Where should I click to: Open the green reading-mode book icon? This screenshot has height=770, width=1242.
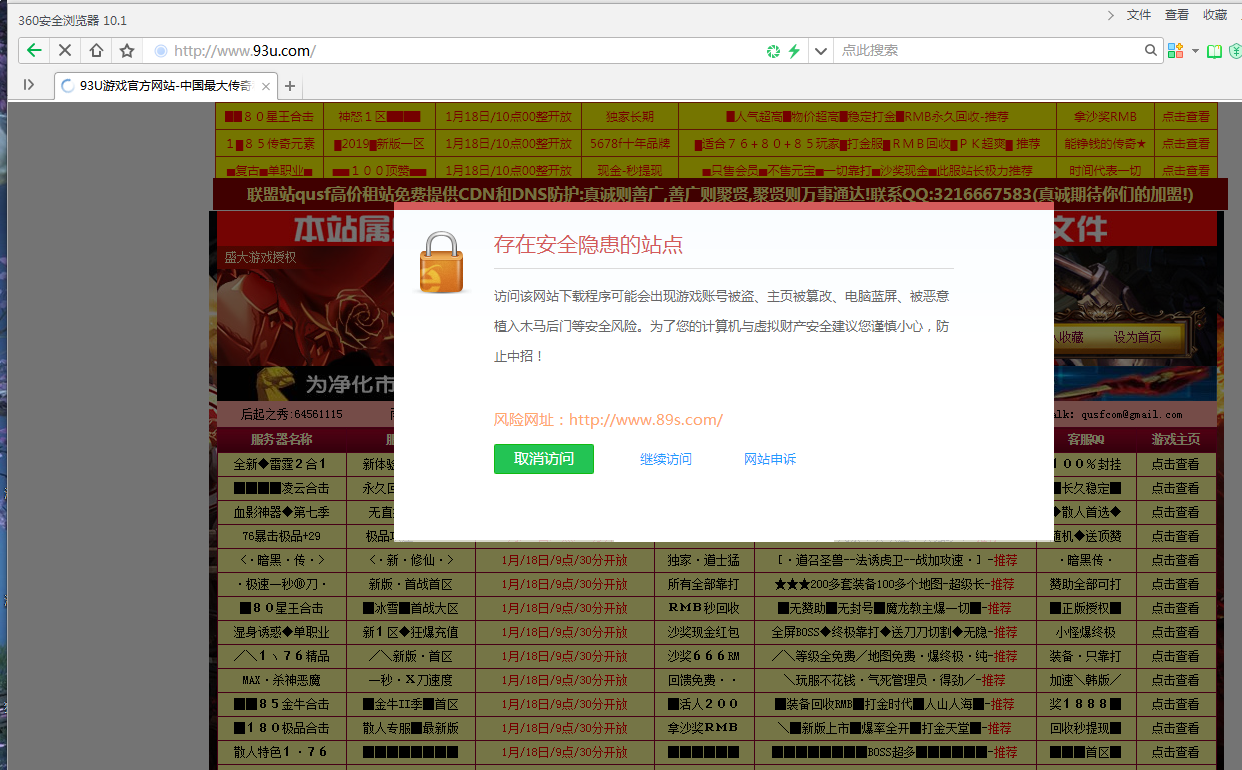pos(1214,50)
